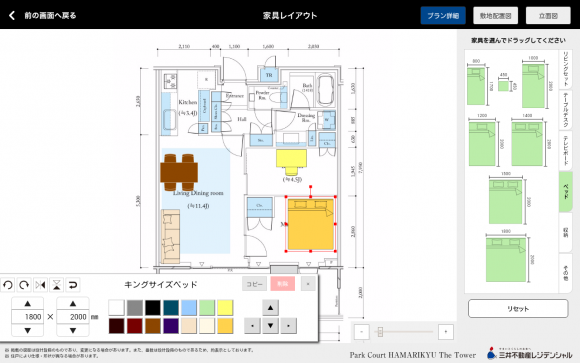
Task: Click the リセット reset button
Action: click(518, 309)
